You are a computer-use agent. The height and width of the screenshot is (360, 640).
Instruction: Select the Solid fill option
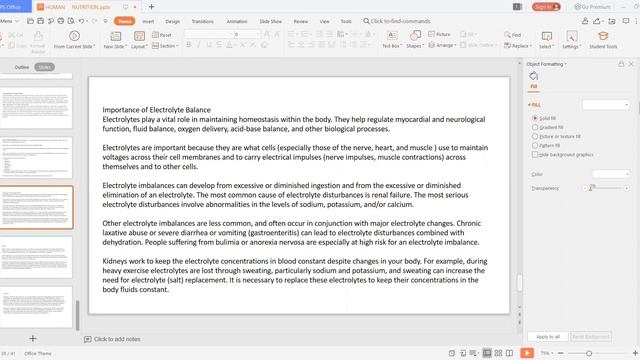click(544, 118)
